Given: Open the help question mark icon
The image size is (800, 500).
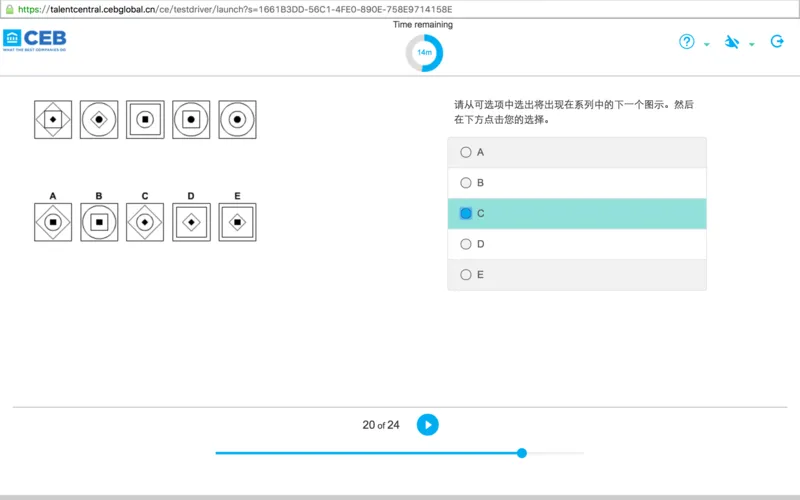Looking at the screenshot, I should [687, 41].
